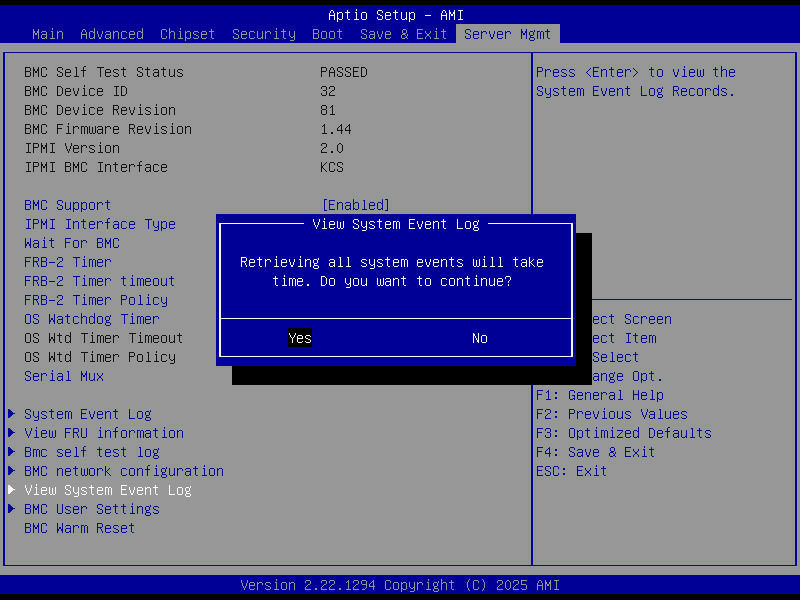Expand the System Event Log submenu
The height and width of the screenshot is (600, 800).
pyautogui.click(x=87, y=413)
